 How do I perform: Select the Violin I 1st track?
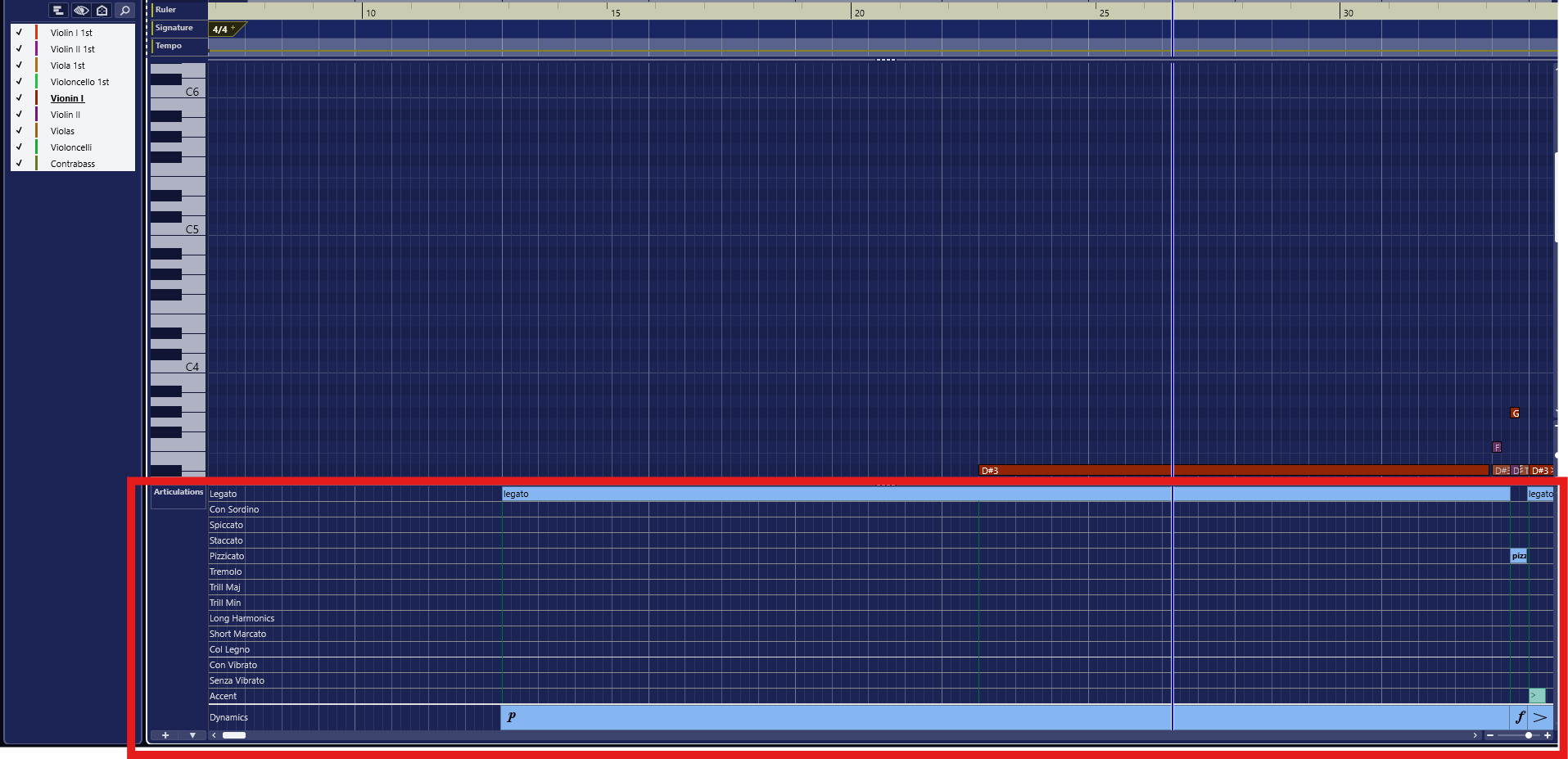click(x=71, y=33)
